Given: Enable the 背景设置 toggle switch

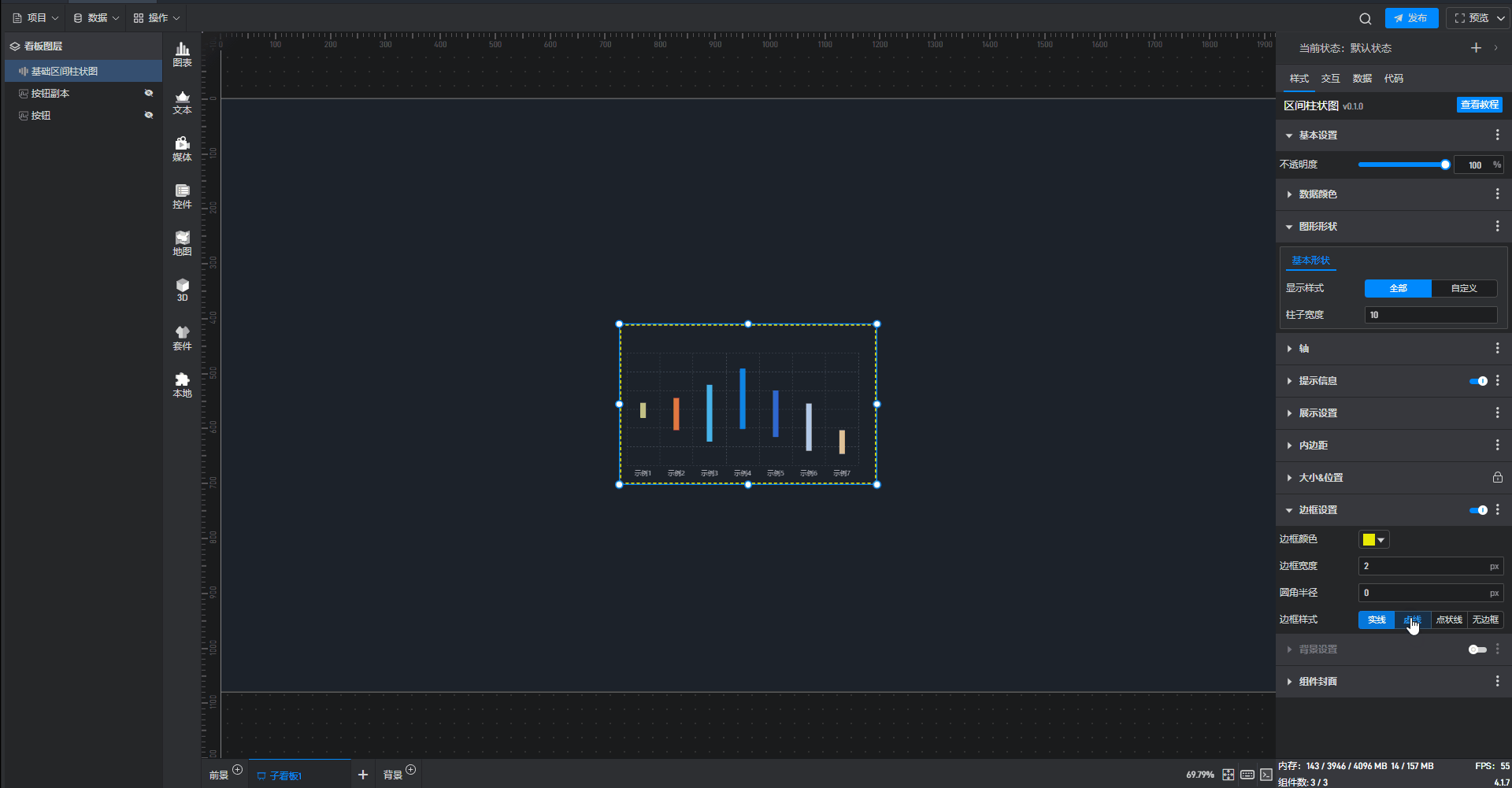Looking at the screenshot, I should coord(1477,649).
